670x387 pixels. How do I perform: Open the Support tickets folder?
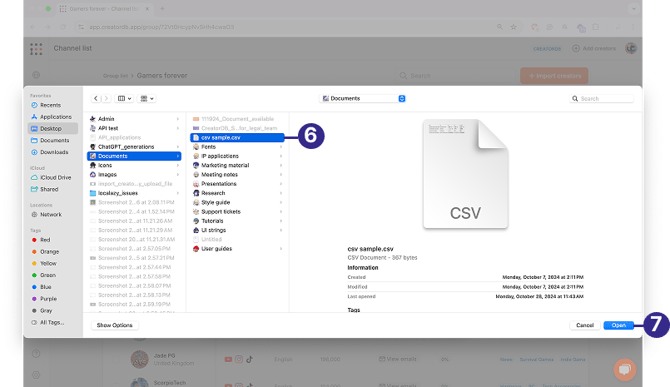pos(237,212)
